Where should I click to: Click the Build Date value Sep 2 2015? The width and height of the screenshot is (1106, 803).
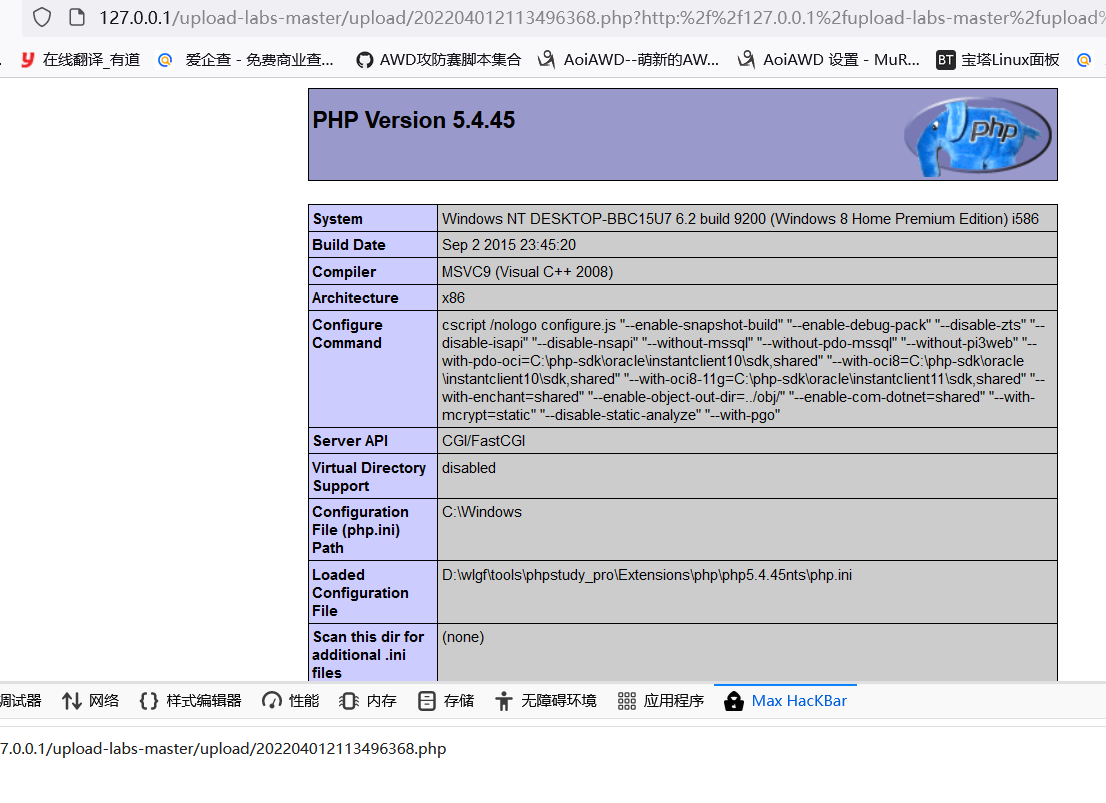(509, 245)
